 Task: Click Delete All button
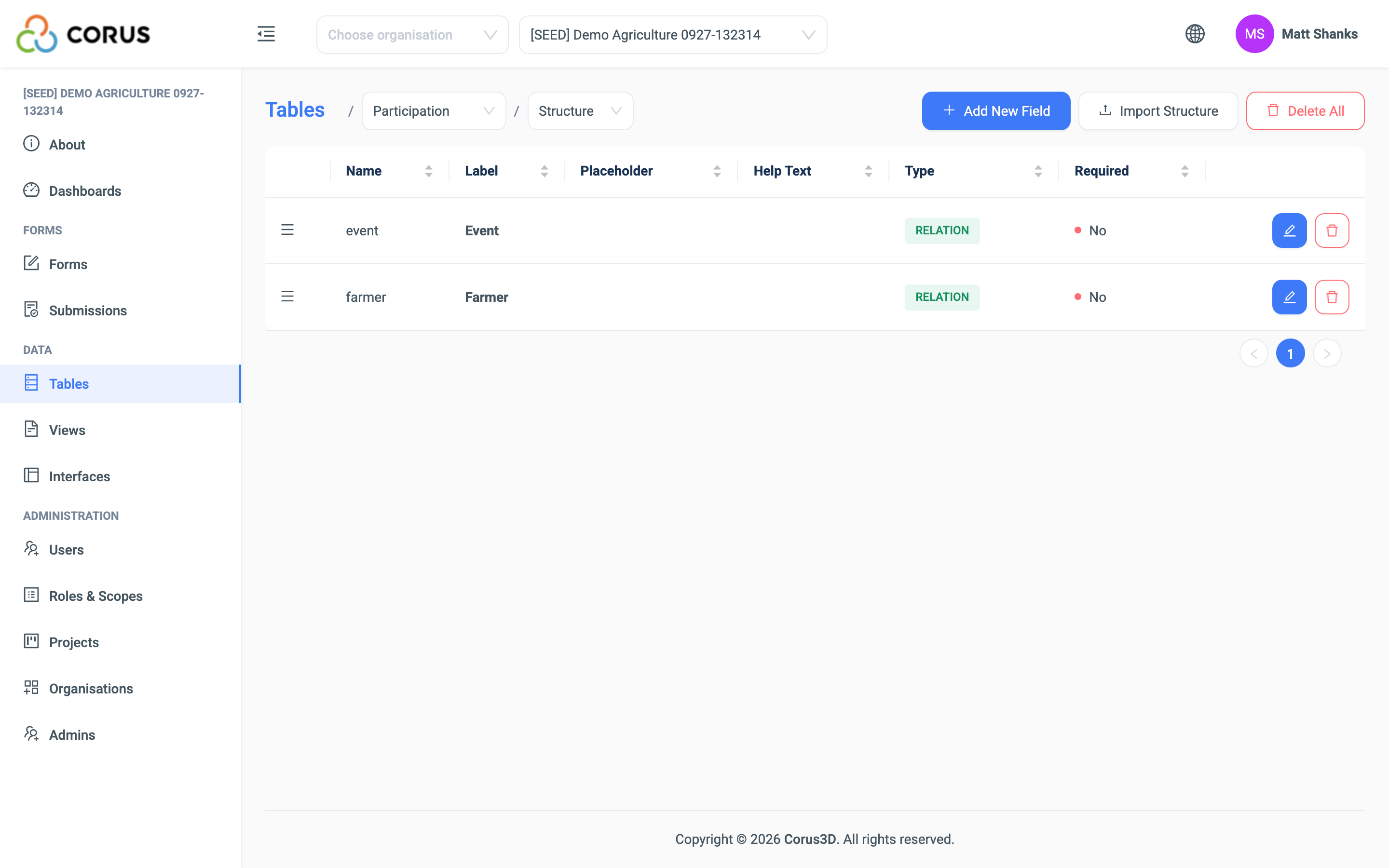pos(1305,111)
